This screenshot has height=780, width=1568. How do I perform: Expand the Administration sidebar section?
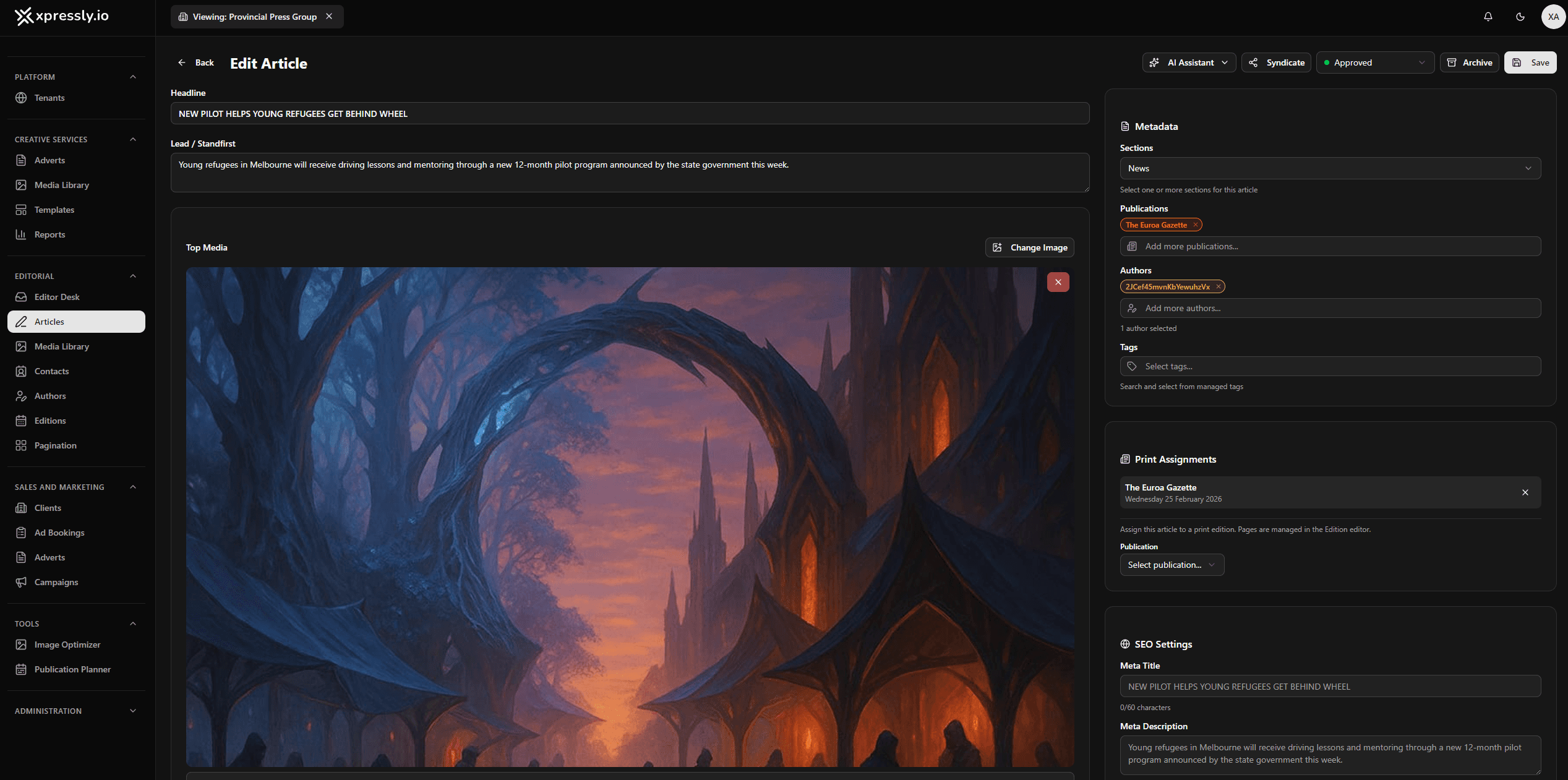[132, 711]
